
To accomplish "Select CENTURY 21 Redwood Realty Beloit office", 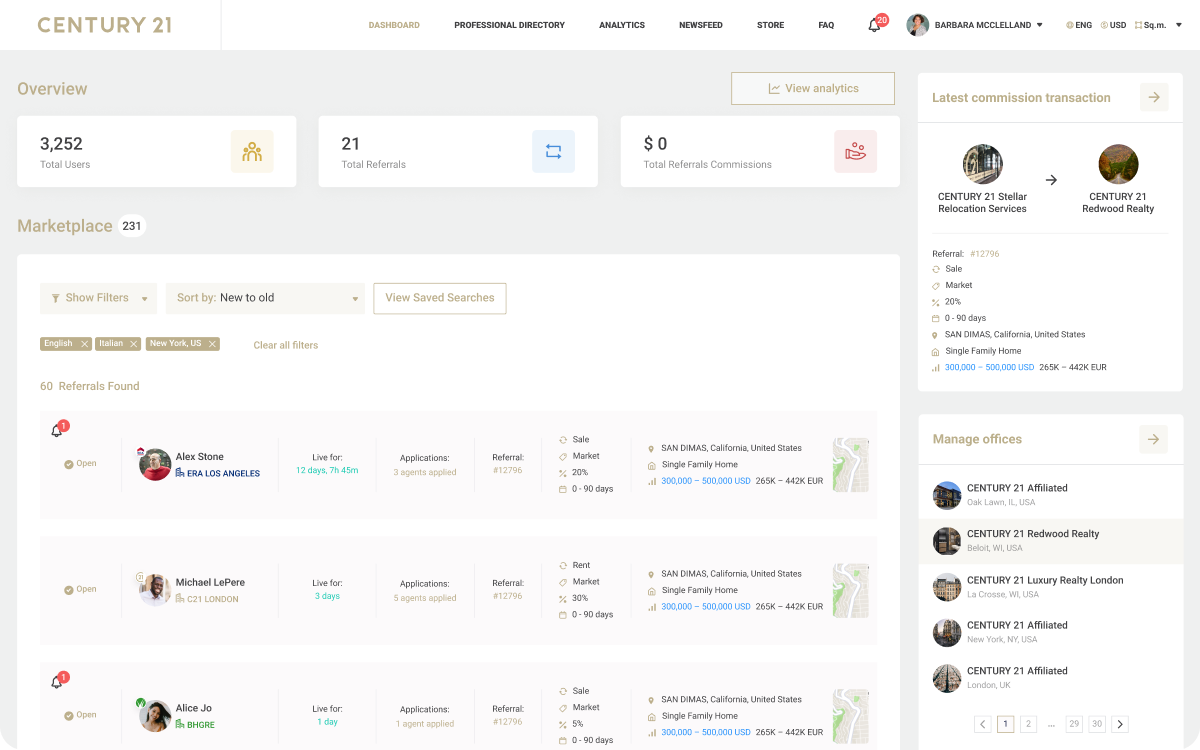I will click(x=1051, y=541).
